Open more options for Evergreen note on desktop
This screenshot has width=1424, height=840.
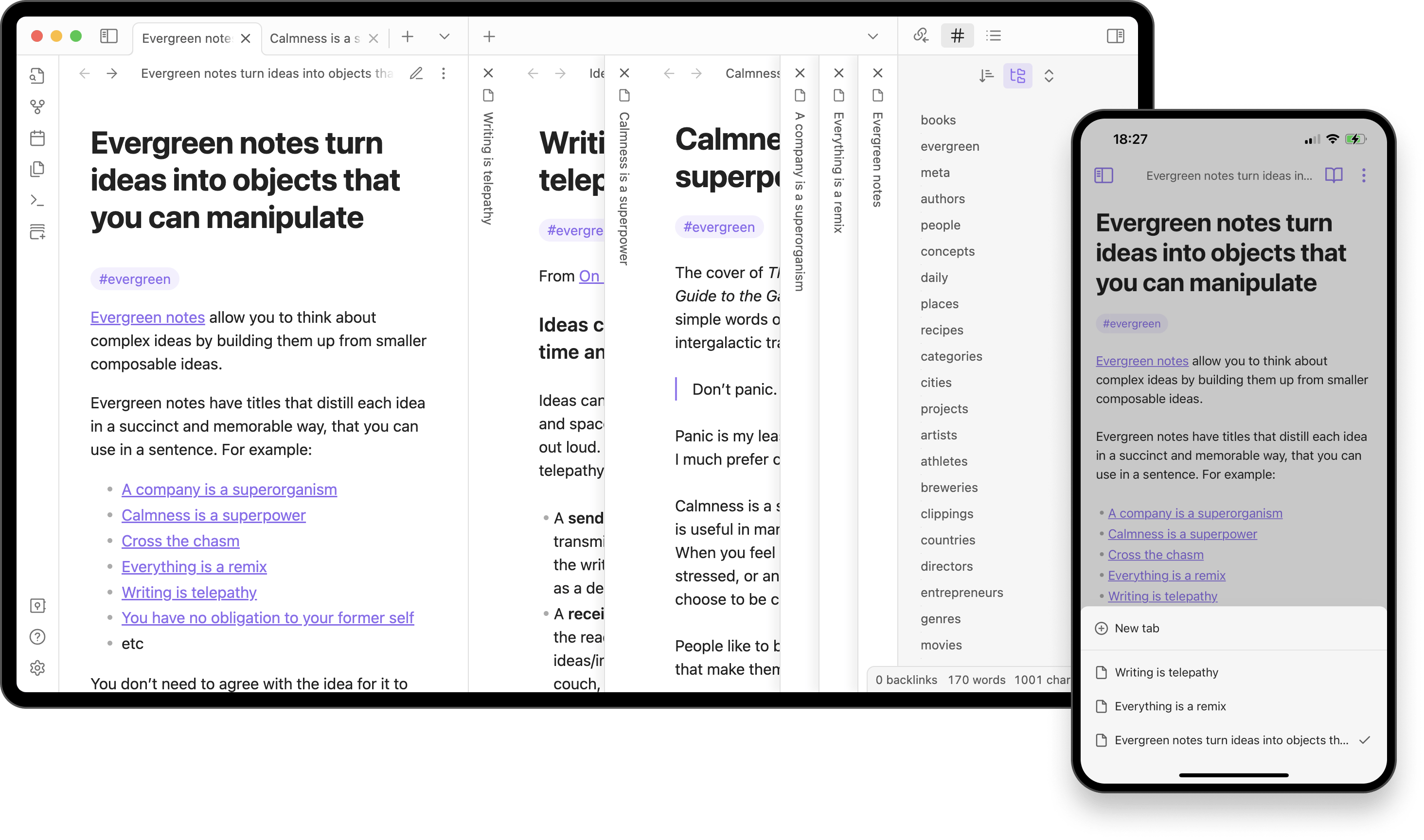coord(444,73)
